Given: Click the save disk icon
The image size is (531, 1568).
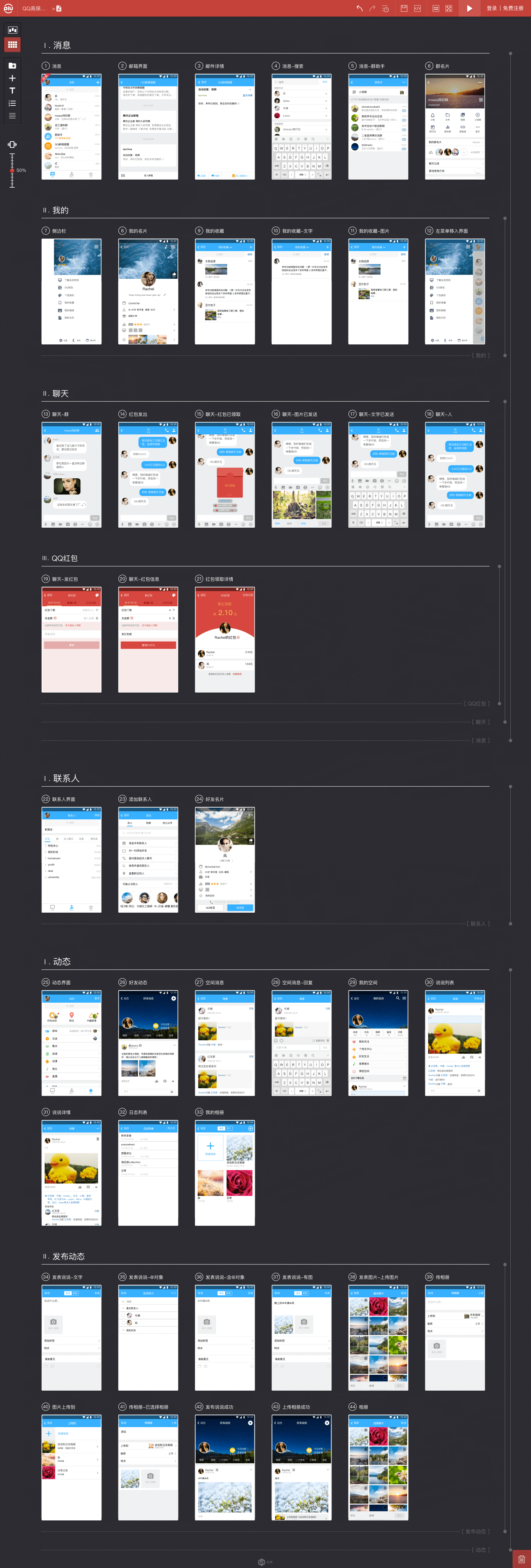Looking at the screenshot, I should coord(404,8).
